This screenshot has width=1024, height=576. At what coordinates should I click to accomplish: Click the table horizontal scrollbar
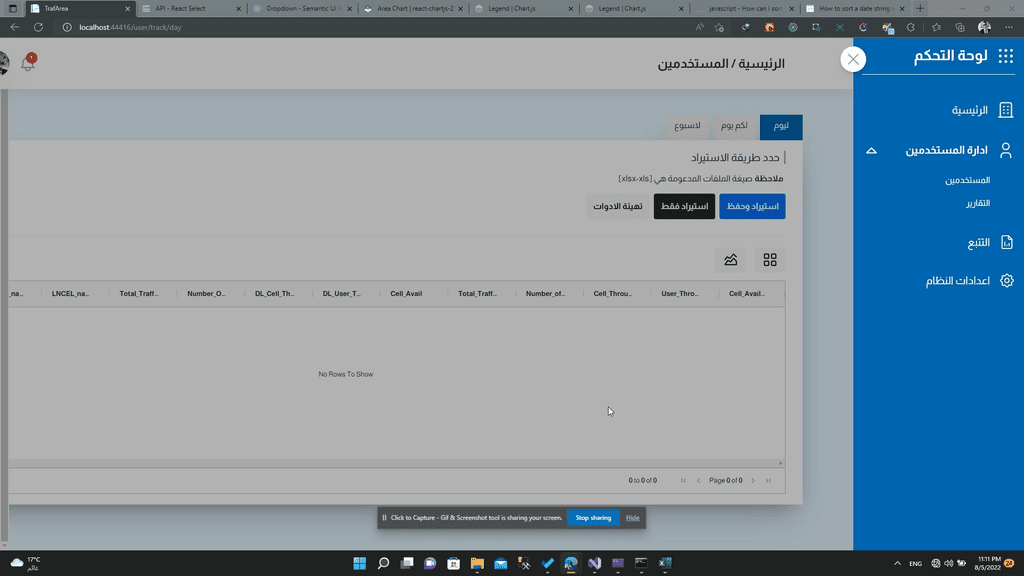[396, 463]
